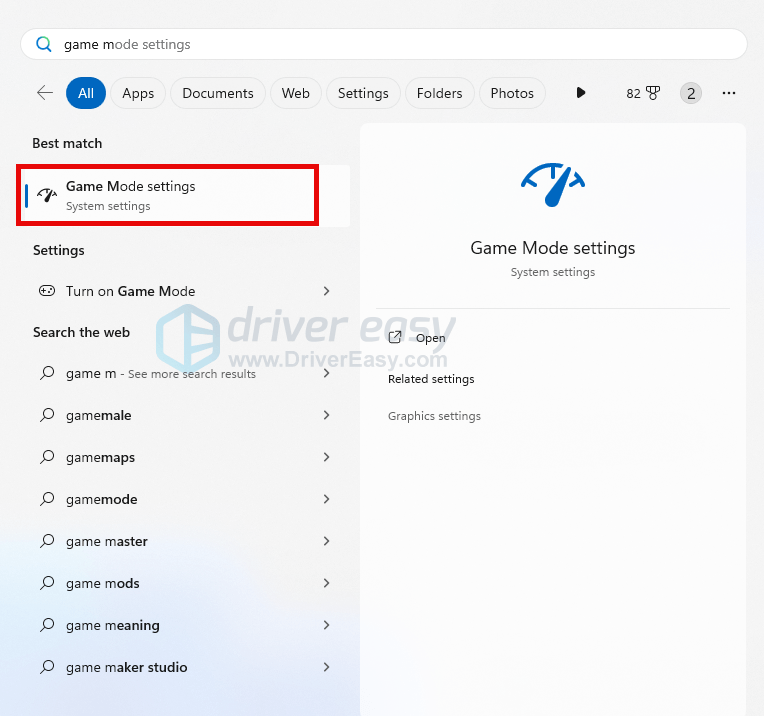Image resolution: width=764 pixels, height=716 pixels.
Task: Switch to the Documents filter tab
Action: [x=218, y=93]
